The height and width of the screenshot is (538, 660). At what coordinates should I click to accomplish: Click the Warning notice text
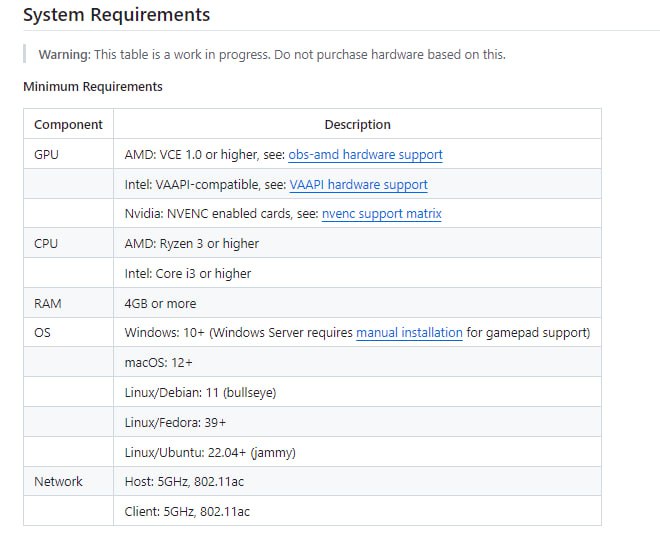(271, 54)
